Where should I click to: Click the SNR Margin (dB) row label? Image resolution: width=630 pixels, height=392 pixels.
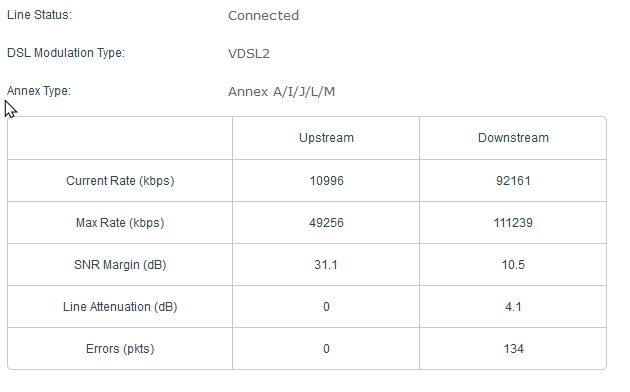point(120,265)
